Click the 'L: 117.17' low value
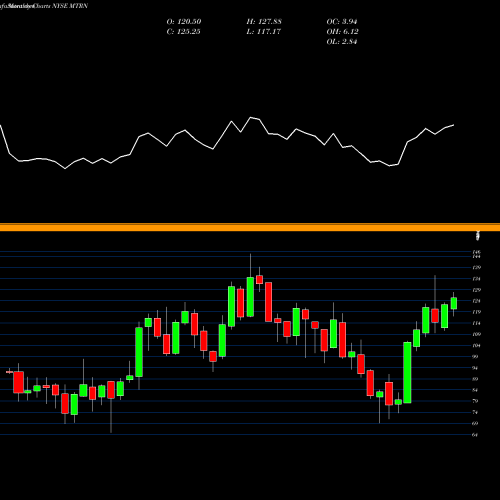Viewport: 500px width, 500px height. 264,32
